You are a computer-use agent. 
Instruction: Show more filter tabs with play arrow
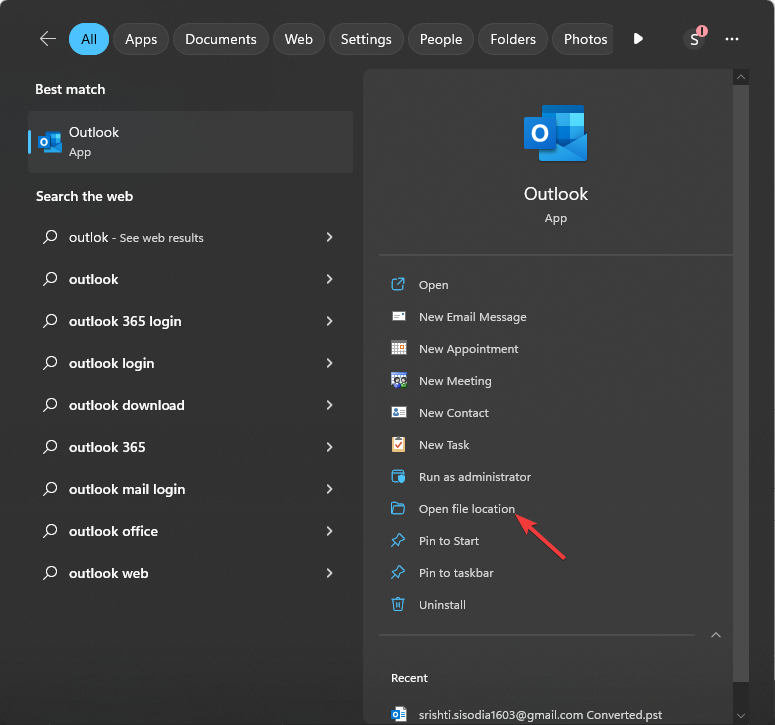[x=638, y=39]
